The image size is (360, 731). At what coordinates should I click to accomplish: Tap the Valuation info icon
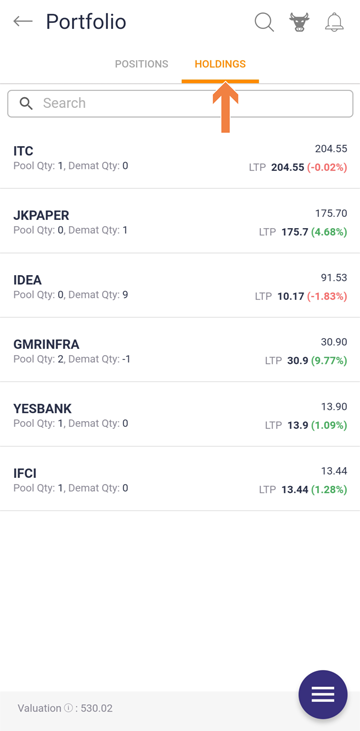[68, 708]
